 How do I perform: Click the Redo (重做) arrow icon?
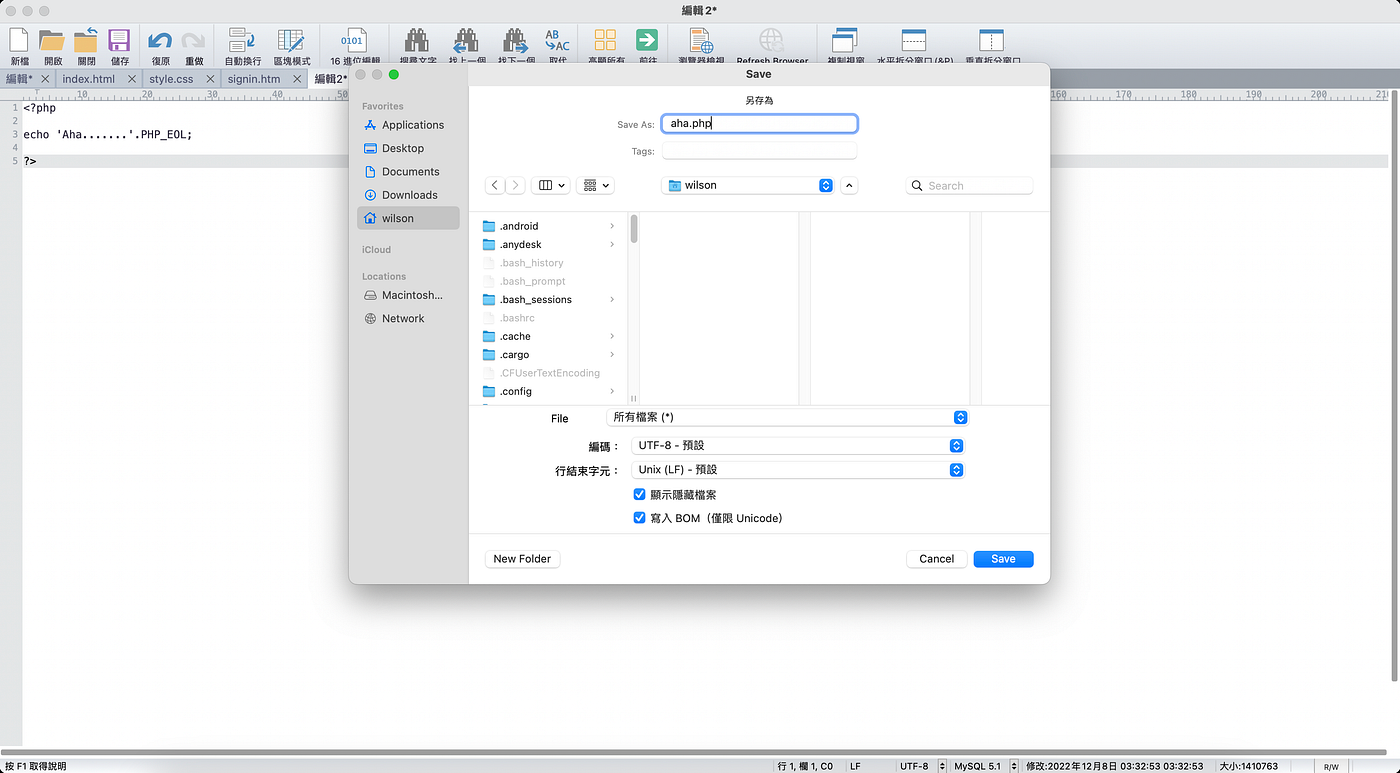[193, 41]
